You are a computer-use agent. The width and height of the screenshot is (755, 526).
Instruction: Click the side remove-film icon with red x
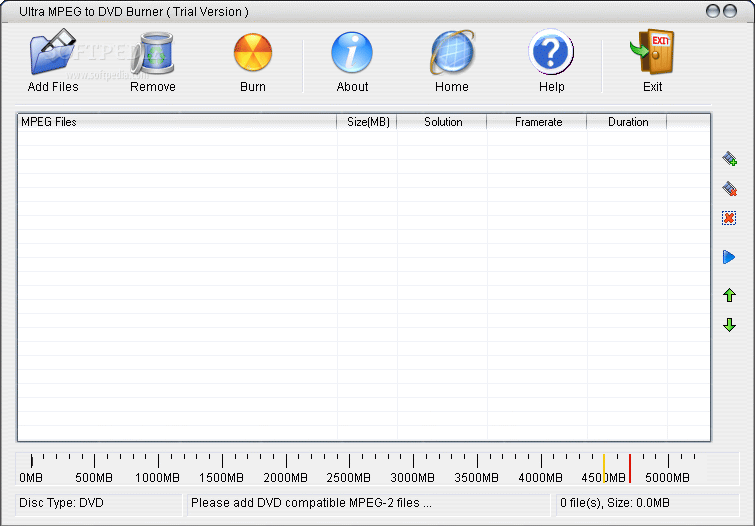point(729,188)
